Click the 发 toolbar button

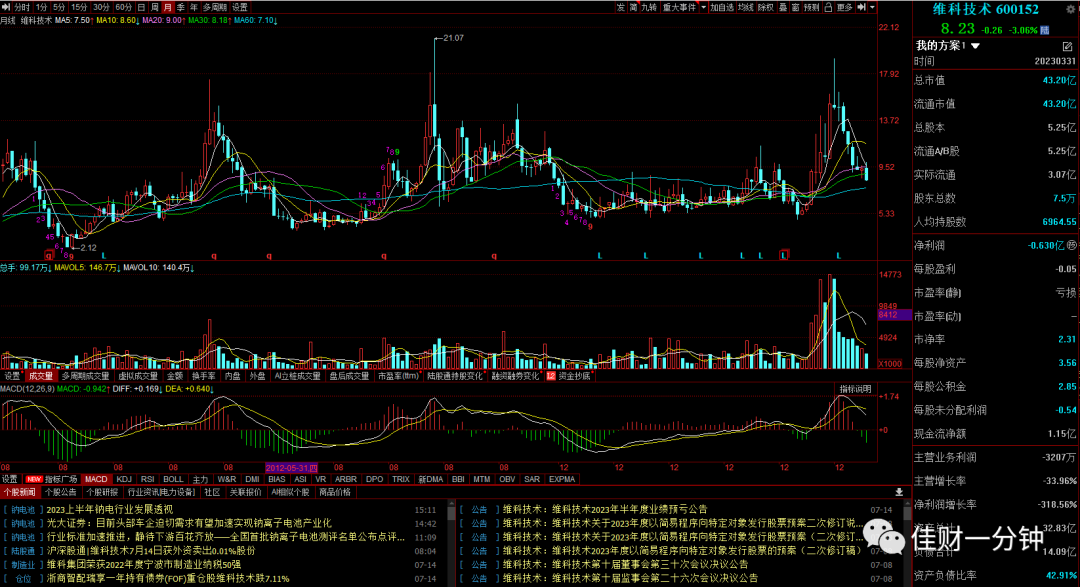tap(621, 7)
